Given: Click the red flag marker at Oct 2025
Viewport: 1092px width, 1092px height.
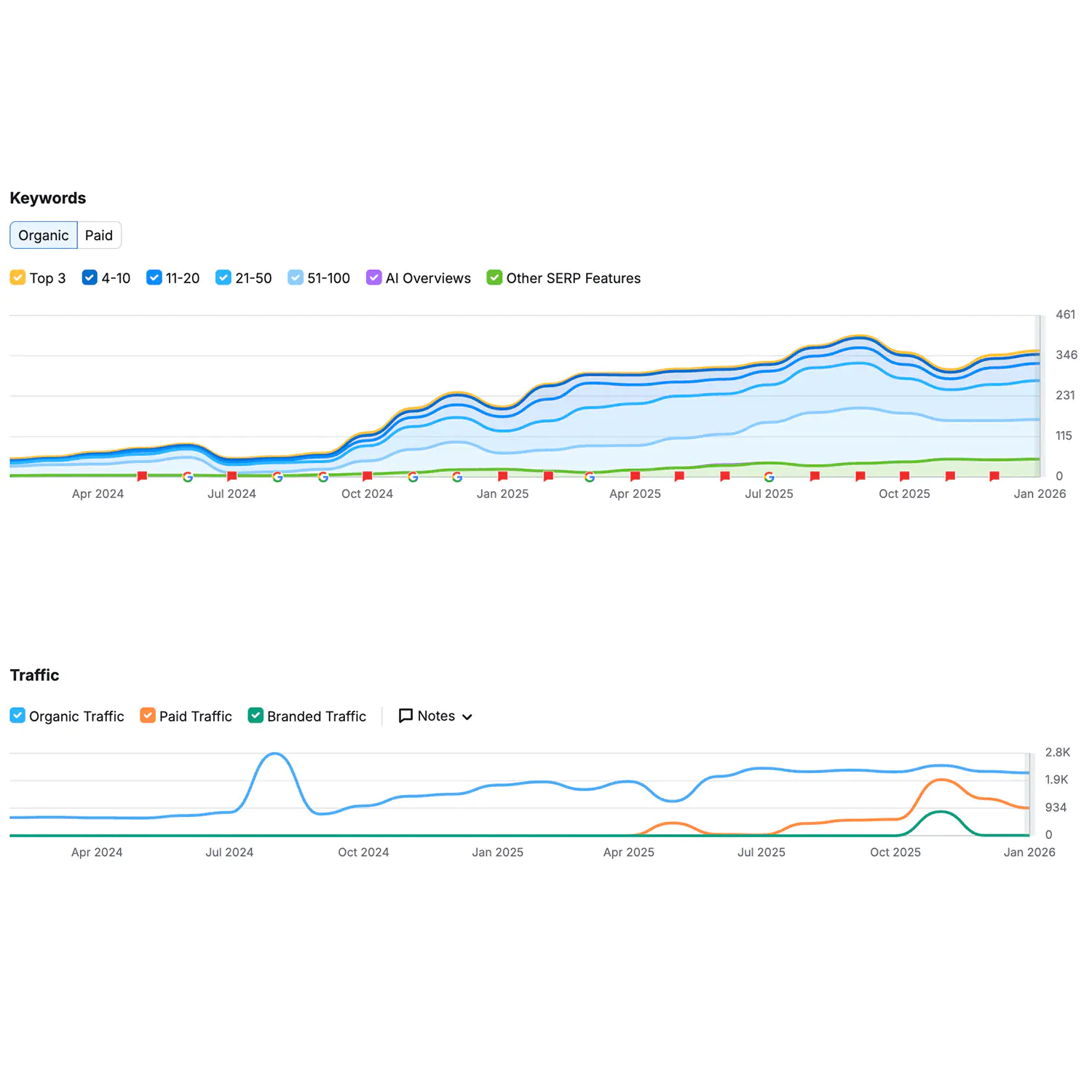Looking at the screenshot, I should 904,476.
